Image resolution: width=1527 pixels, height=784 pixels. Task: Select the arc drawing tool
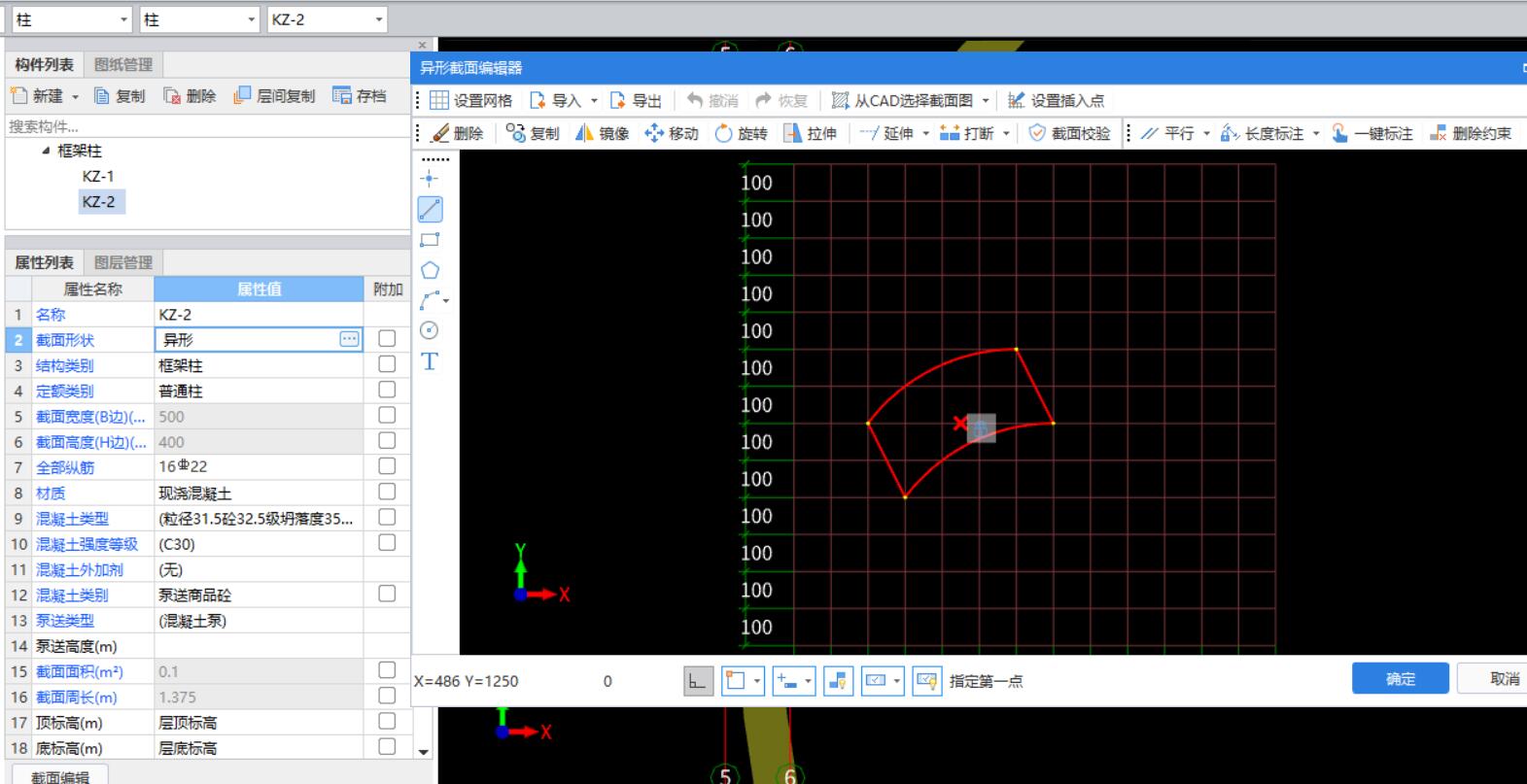(x=430, y=300)
